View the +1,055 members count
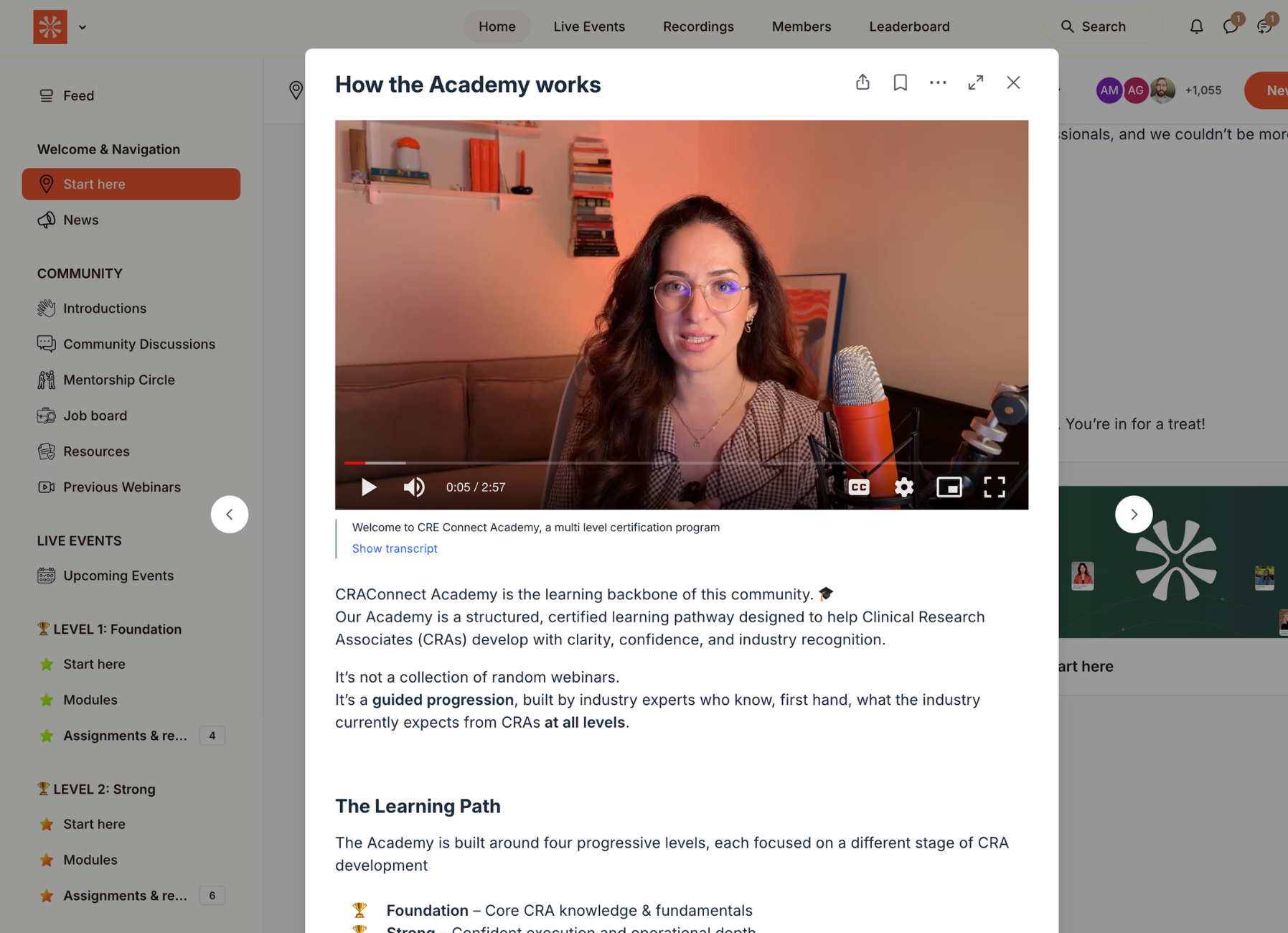The height and width of the screenshot is (933, 1288). pos(1203,90)
